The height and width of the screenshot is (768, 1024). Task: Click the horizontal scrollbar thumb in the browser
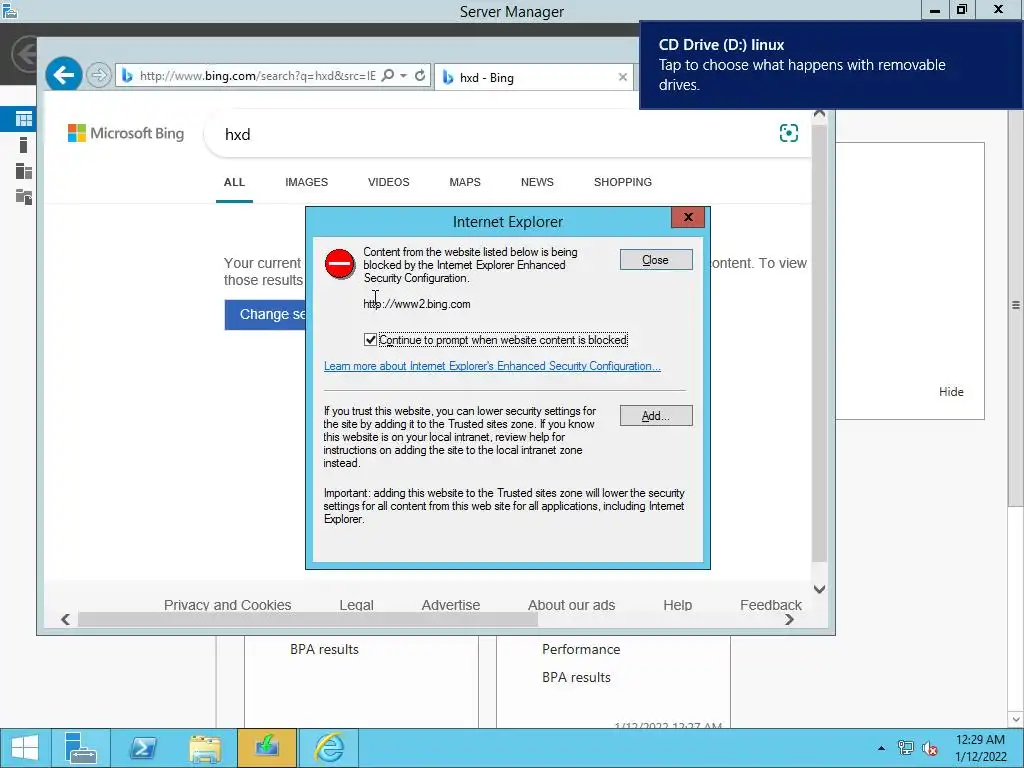pyautogui.click(x=308, y=619)
